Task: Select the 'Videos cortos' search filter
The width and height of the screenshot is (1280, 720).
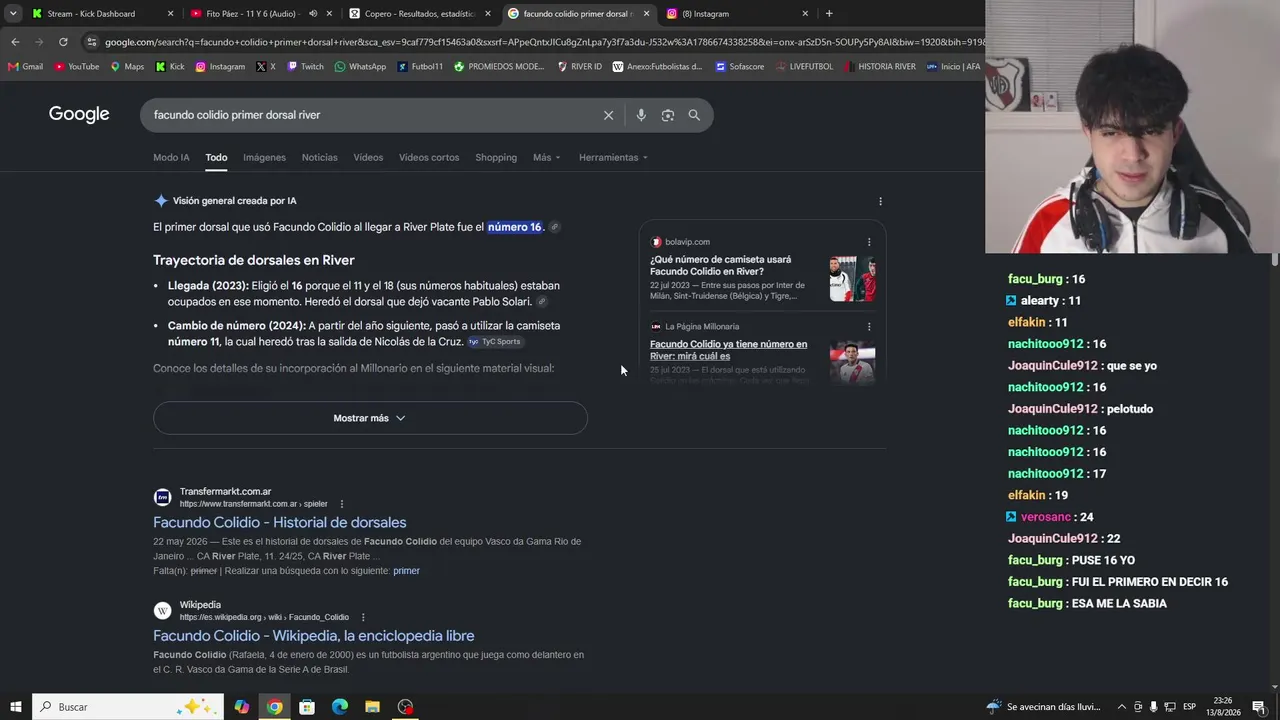Action: point(429,157)
